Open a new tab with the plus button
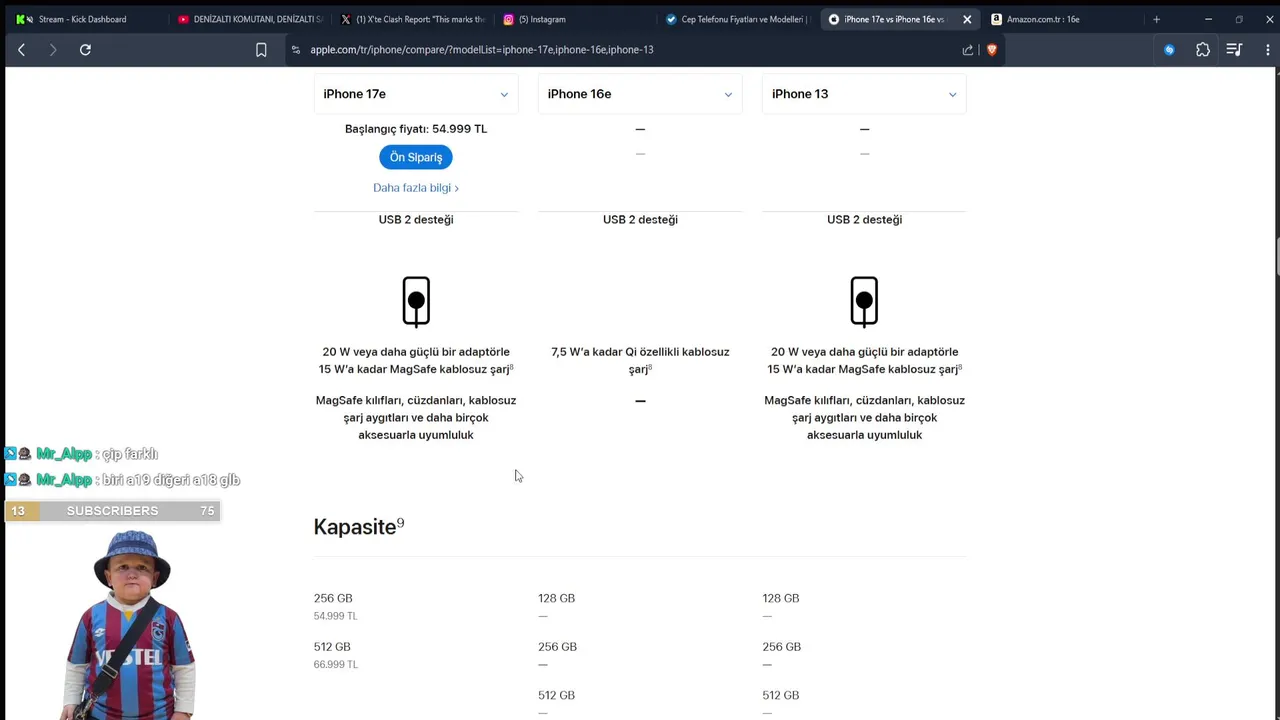The image size is (1280, 720). pos(1156,19)
